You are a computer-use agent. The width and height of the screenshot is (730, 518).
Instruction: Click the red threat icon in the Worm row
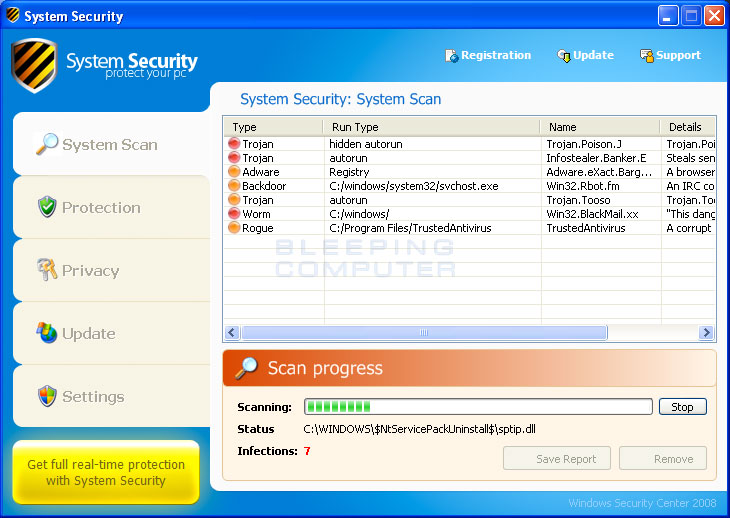tap(234, 213)
